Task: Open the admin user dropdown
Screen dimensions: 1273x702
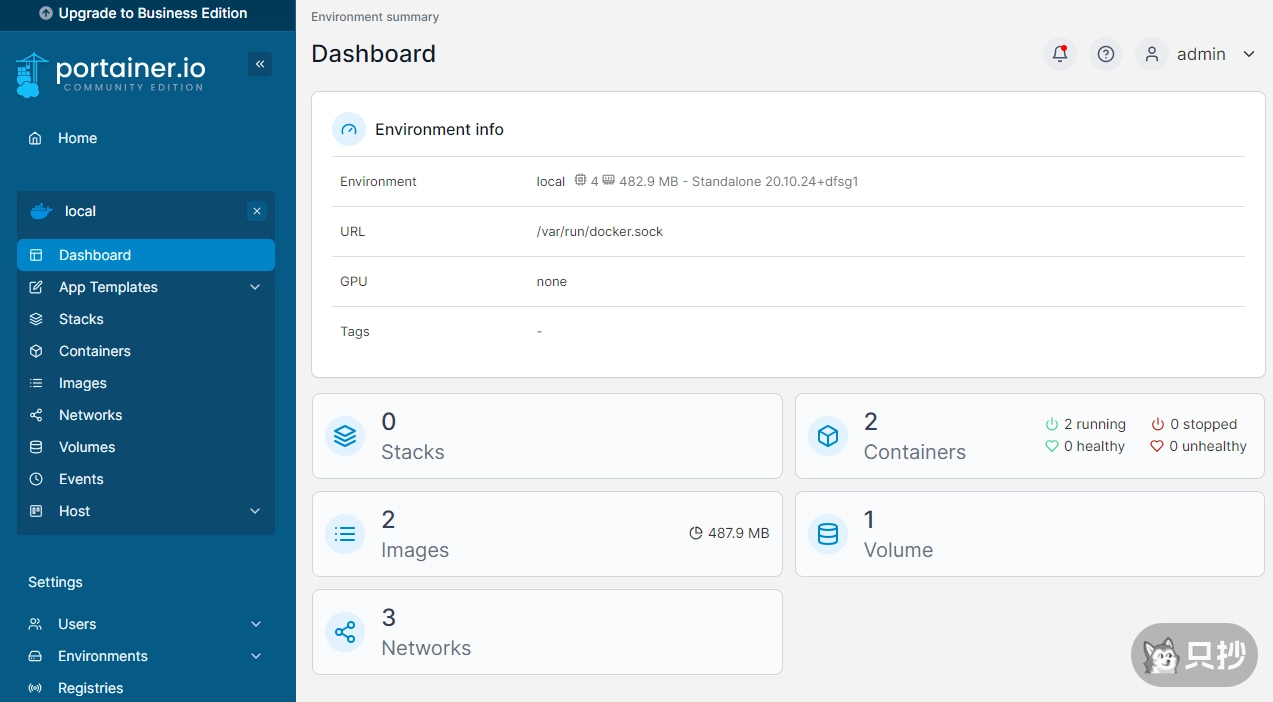Action: [1201, 54]
